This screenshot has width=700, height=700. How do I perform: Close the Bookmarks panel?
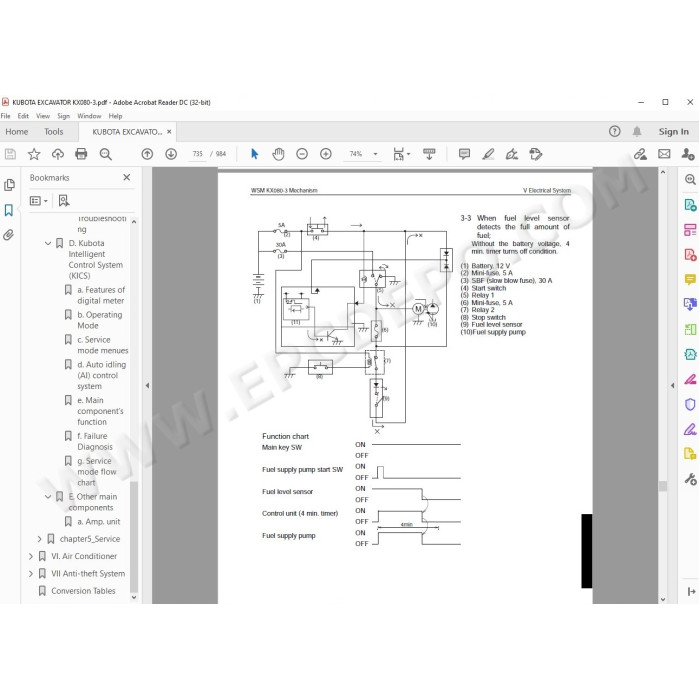pyautogui.click(x=127, y=178)
